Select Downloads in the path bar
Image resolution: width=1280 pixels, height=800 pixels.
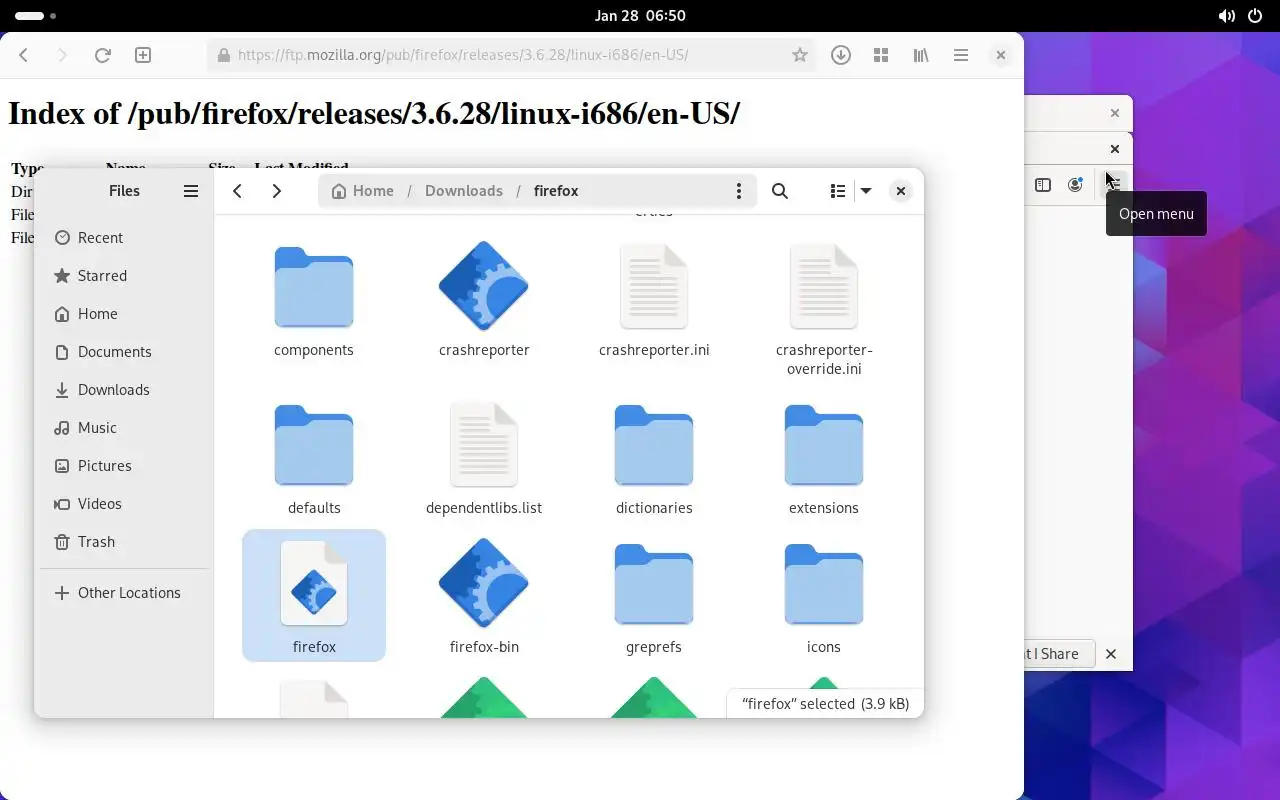464,191
